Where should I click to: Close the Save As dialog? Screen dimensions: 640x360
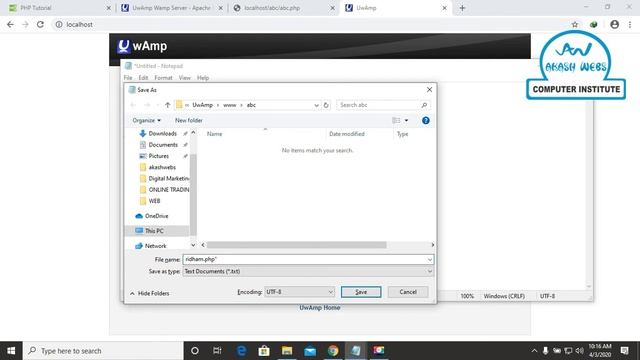(429, 89)
